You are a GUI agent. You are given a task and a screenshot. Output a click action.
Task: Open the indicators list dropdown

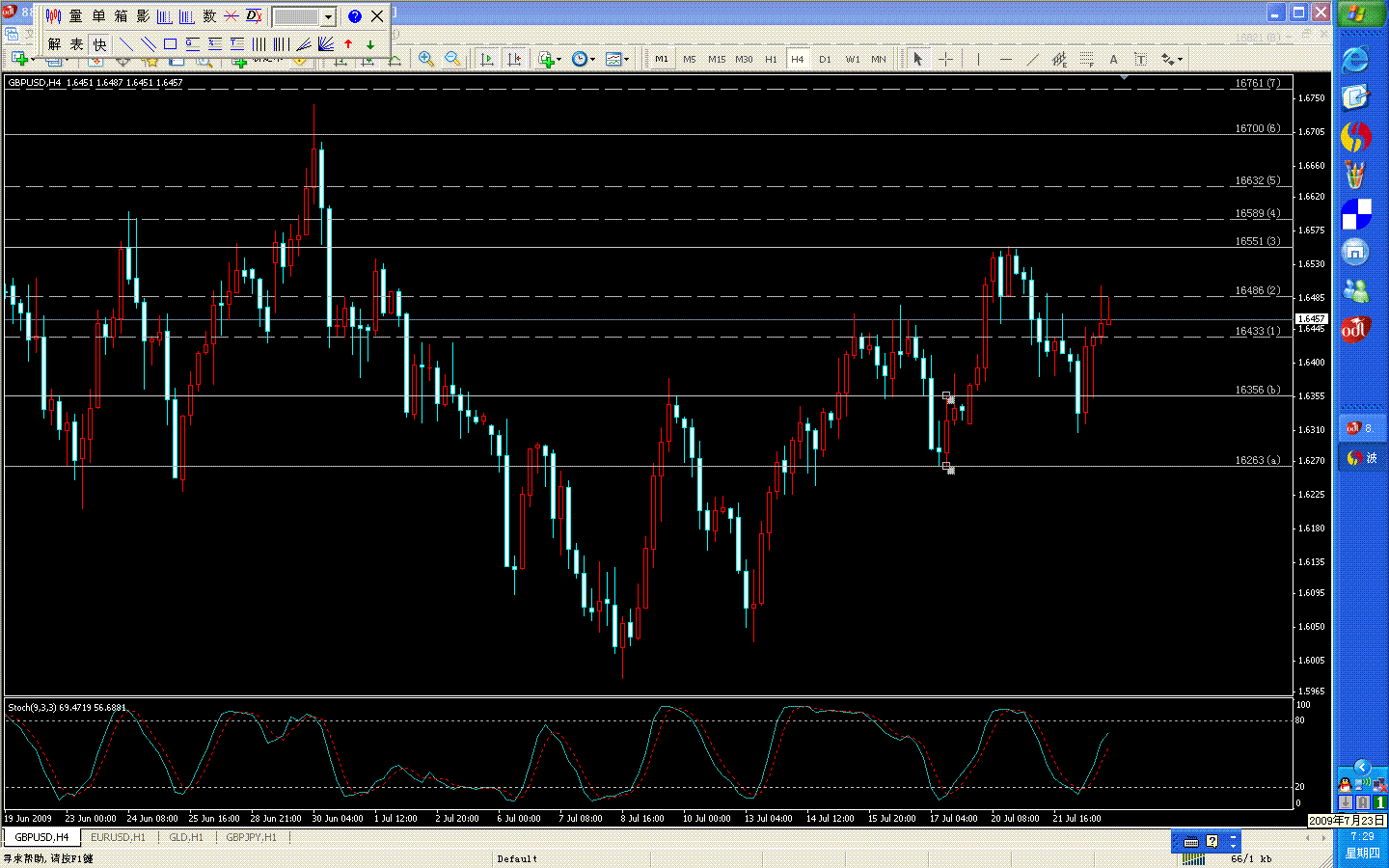[x=549, y=59]
